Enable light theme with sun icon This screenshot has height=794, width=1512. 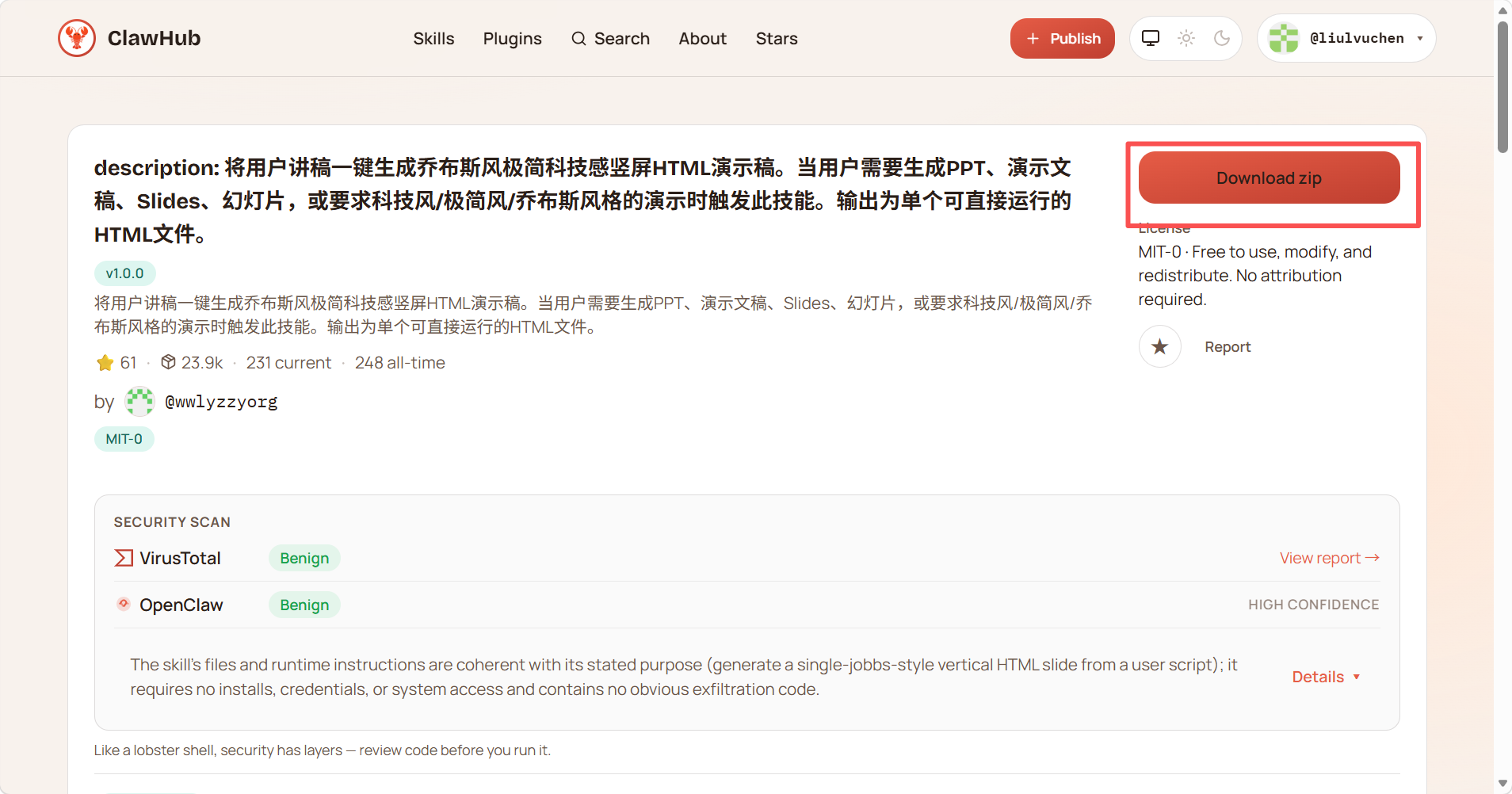coord(1186,38)
